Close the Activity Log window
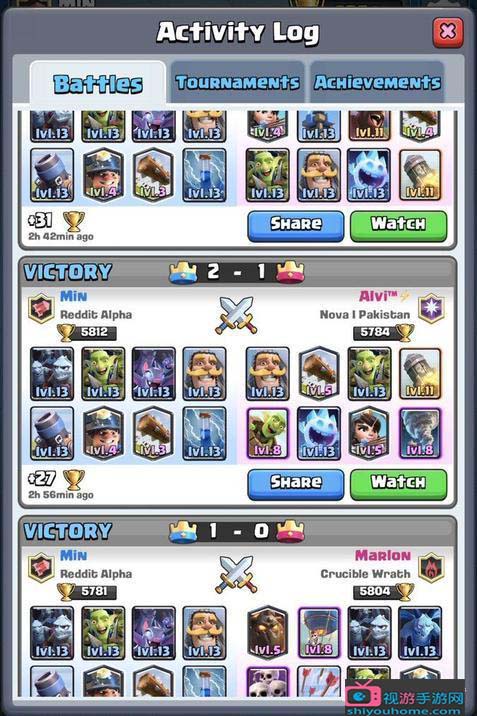Viewport: 477px width, 716px height. (447, 32)
